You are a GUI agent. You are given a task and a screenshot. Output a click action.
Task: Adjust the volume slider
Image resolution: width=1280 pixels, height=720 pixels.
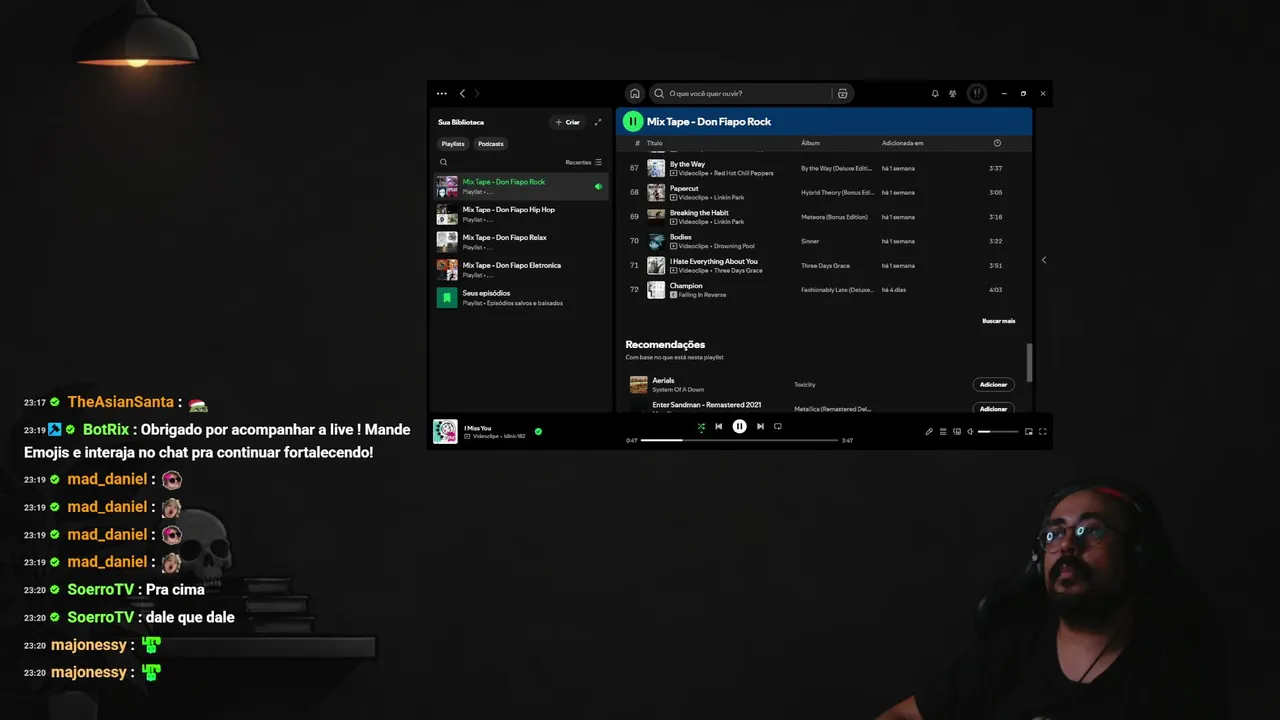[x=998, y=432]
